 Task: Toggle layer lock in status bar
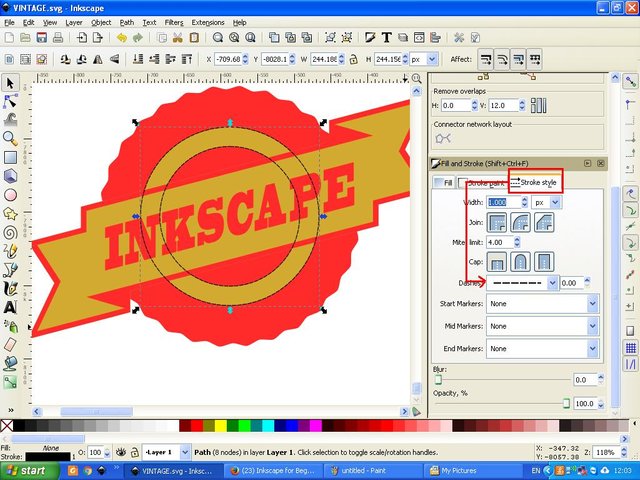pyautogui.click(x=134, y=452)
